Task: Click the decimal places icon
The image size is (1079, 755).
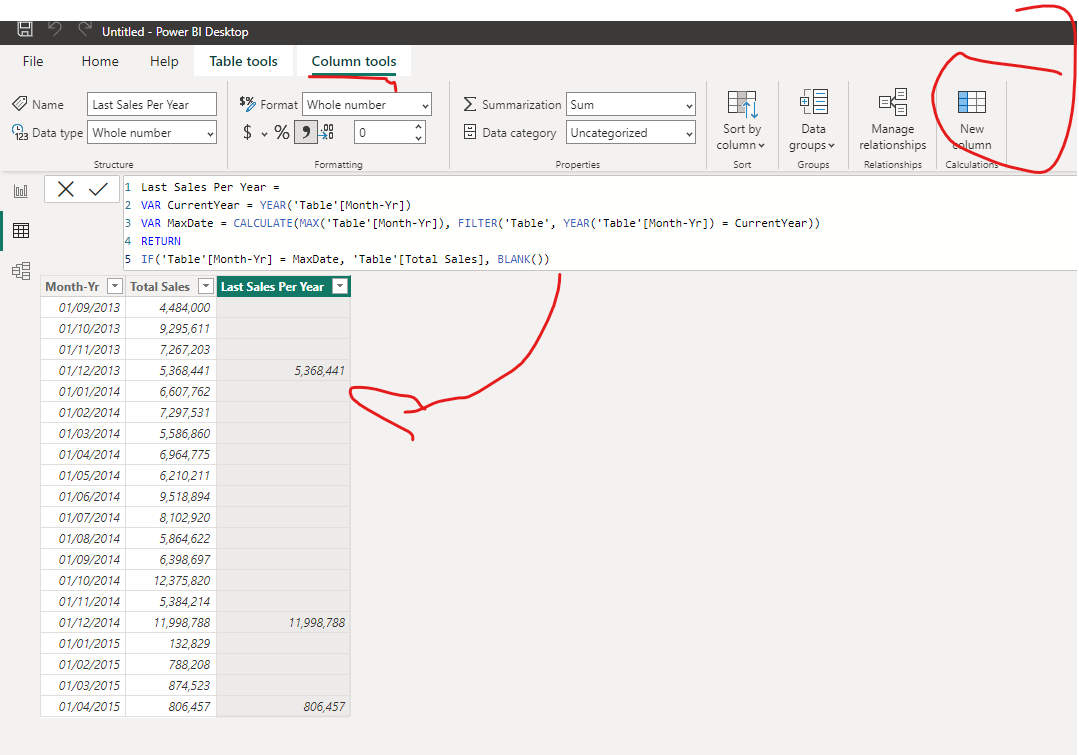Action: pyautogui.click(x=327, y=132)
